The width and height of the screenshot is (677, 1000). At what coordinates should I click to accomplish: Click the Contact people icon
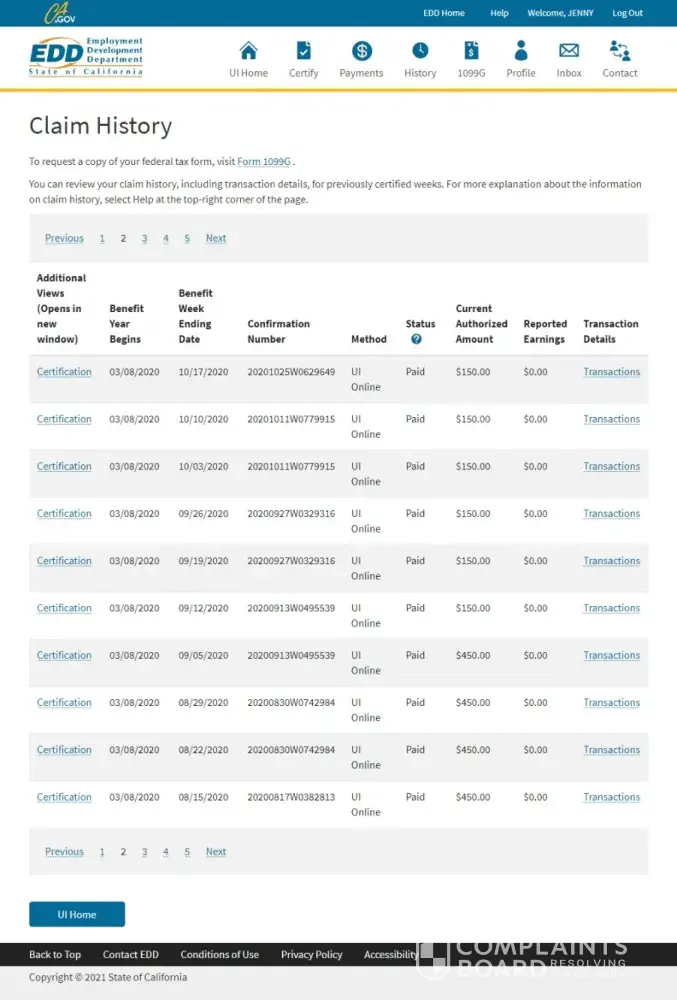click(620, 51)
